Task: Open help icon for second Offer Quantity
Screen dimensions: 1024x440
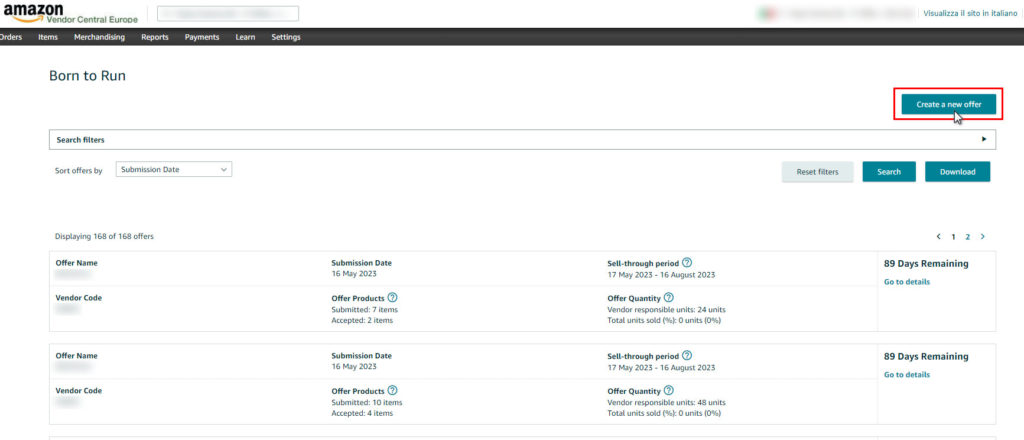Action: click(x=668, y=390)
